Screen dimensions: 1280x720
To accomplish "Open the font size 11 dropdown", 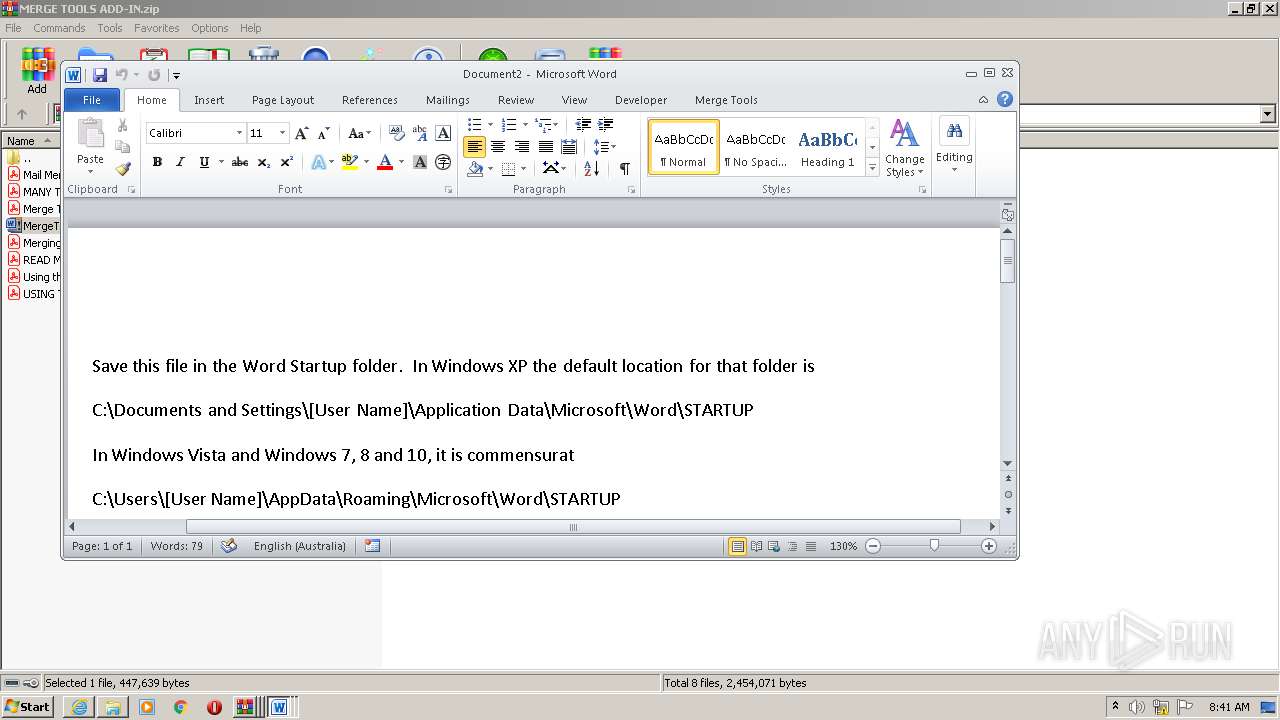I will (282, 133).
